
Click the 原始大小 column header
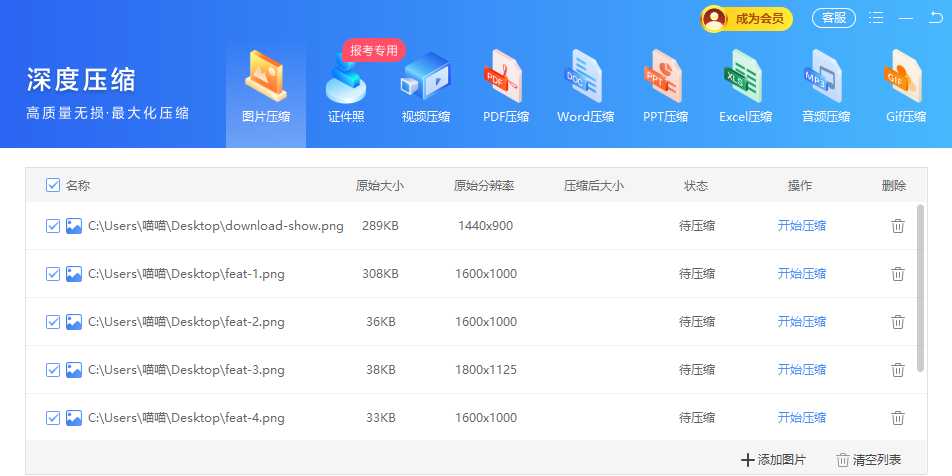point(379,186)
